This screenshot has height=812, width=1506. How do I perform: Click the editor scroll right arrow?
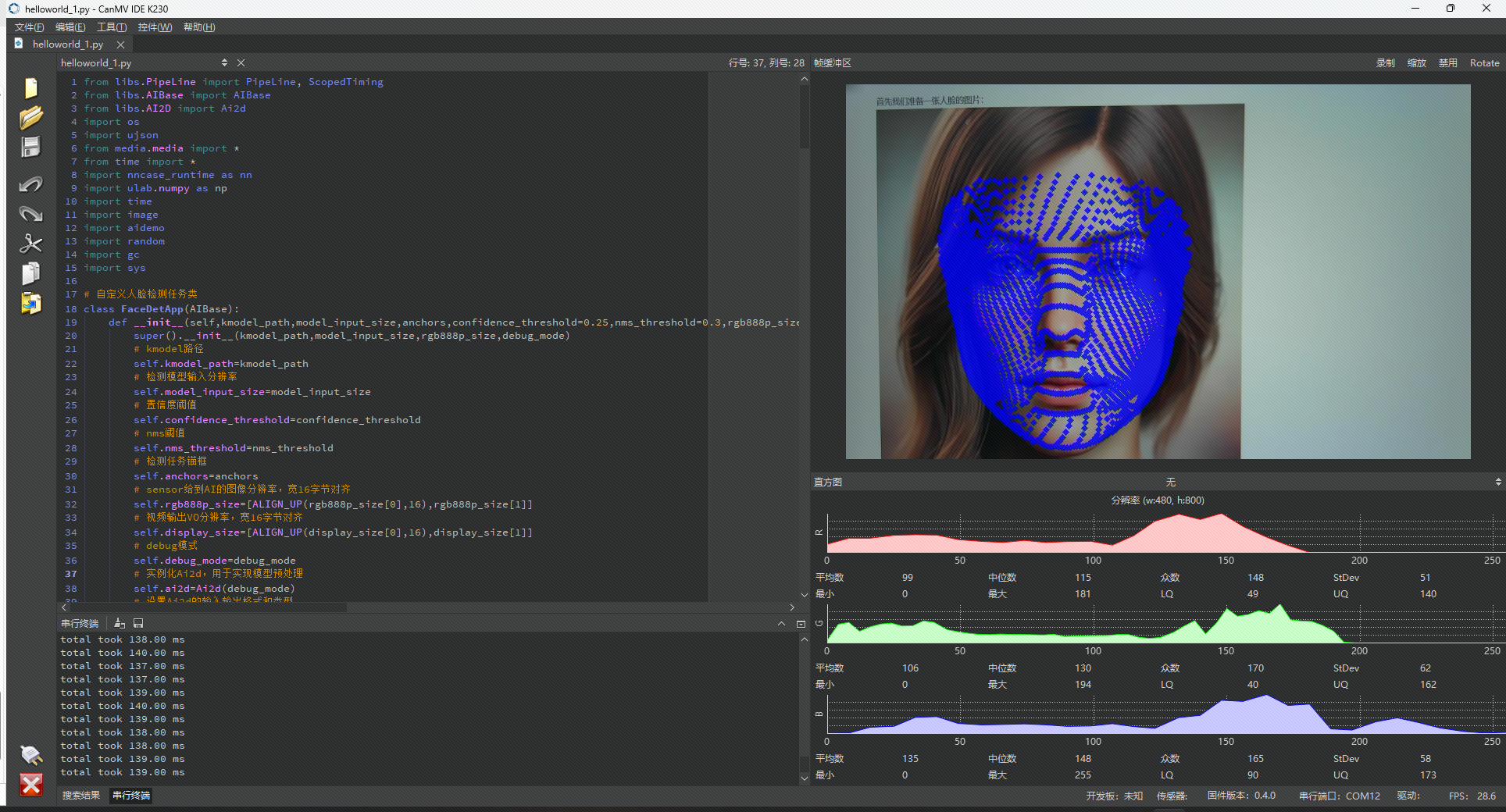[792, 607]
